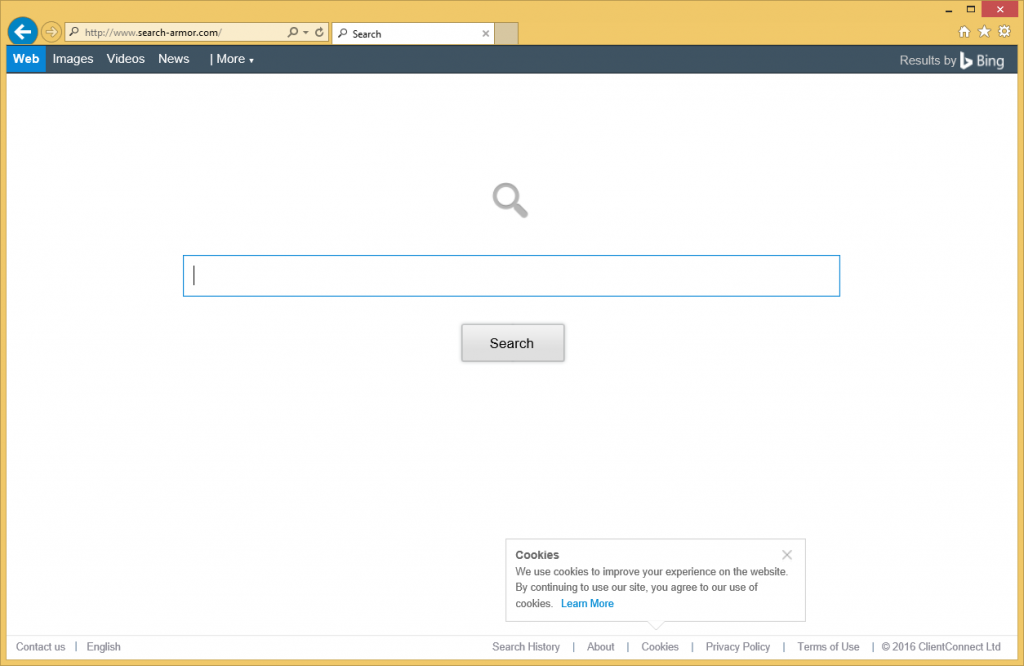Click the Contact us footer link
The width and height of the screenshot is (1024, 666).
pos(41,647)
